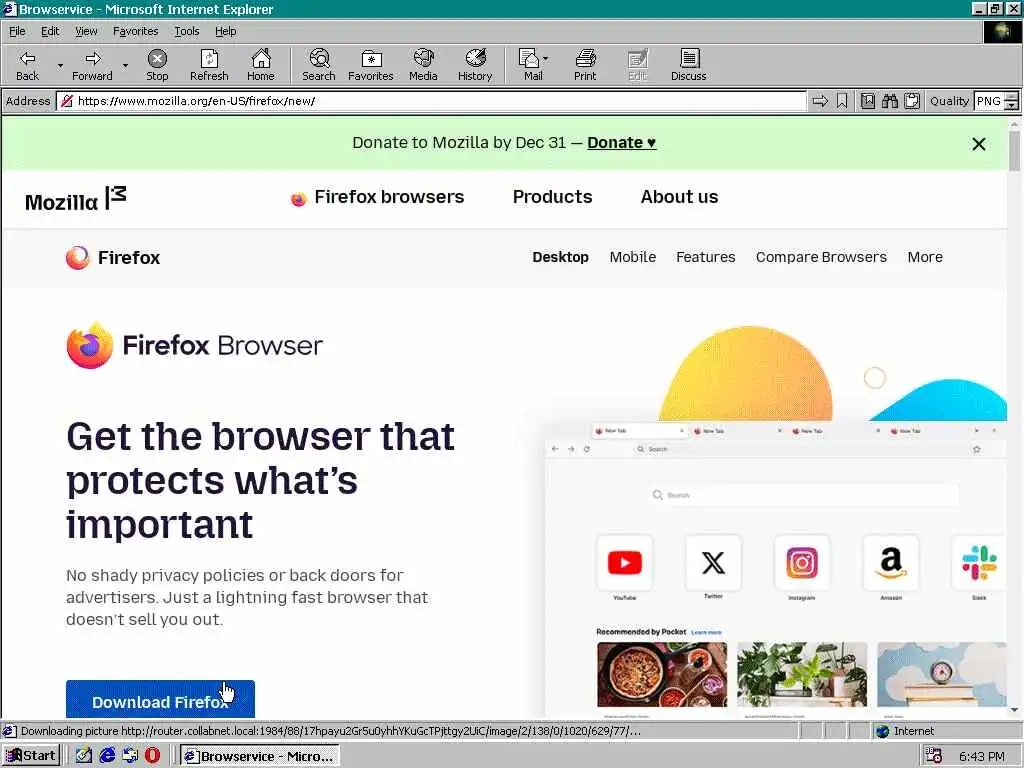Click the pizza thumbnail in Pocket recommendations
The width and height of the screenshot is (1024, 768).
click(662, 674)
